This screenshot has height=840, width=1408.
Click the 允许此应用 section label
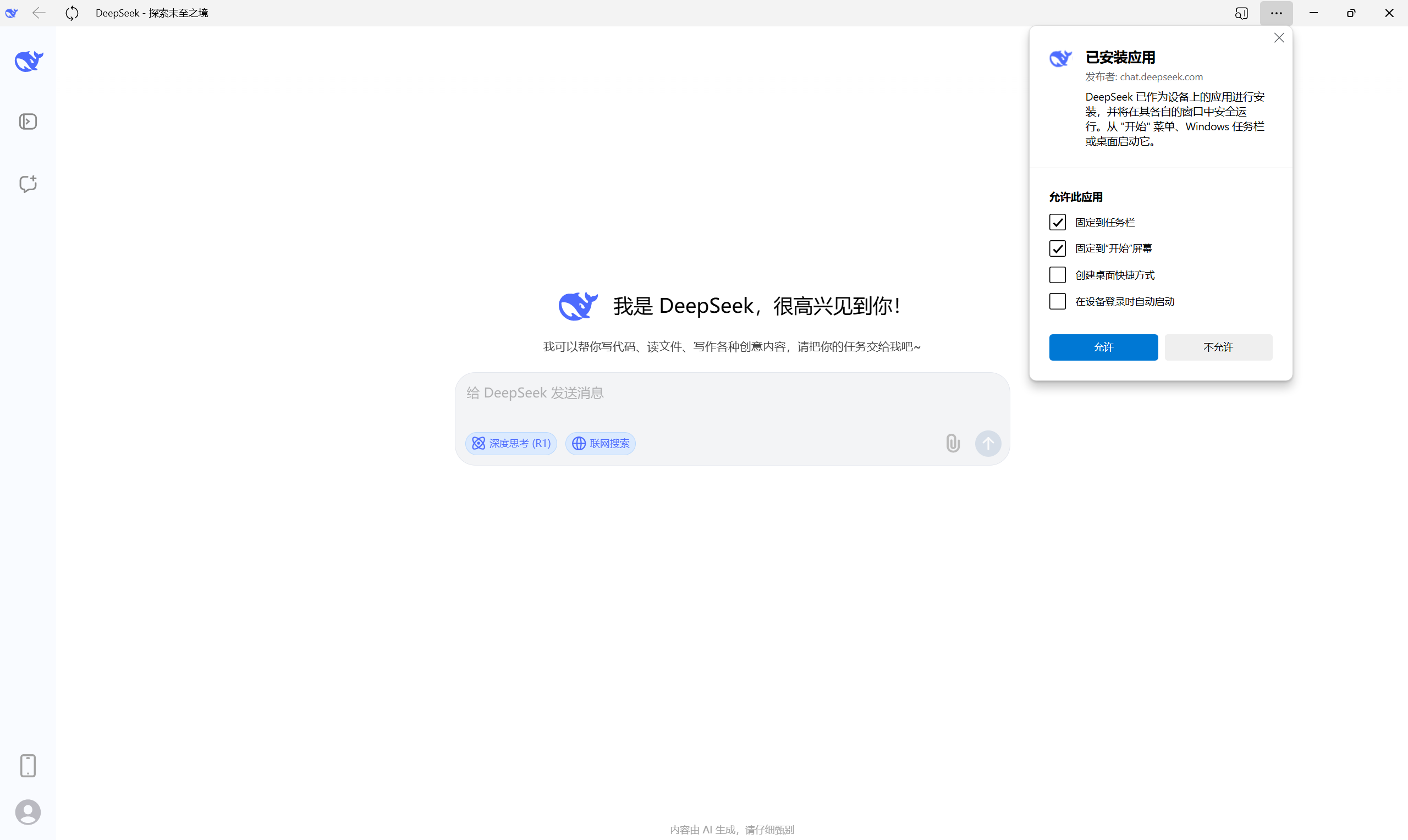pos(1076,197)
